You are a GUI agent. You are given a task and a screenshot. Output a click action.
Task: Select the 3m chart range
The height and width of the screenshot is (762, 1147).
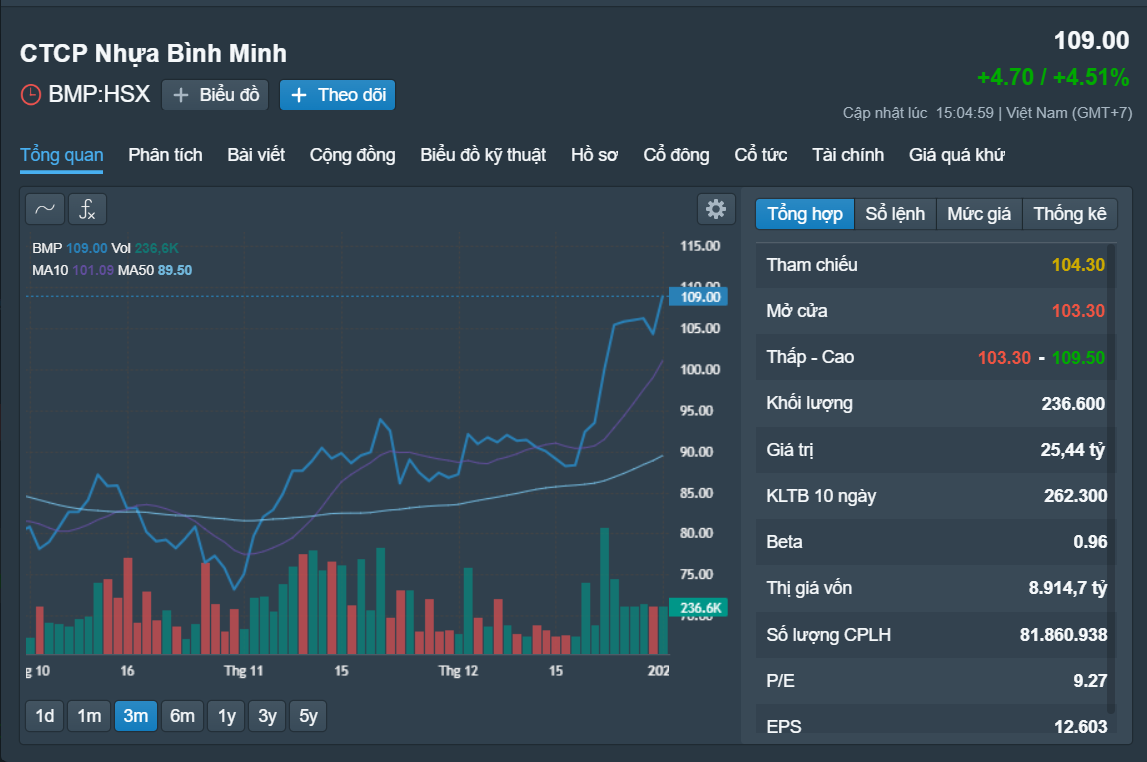135,716
